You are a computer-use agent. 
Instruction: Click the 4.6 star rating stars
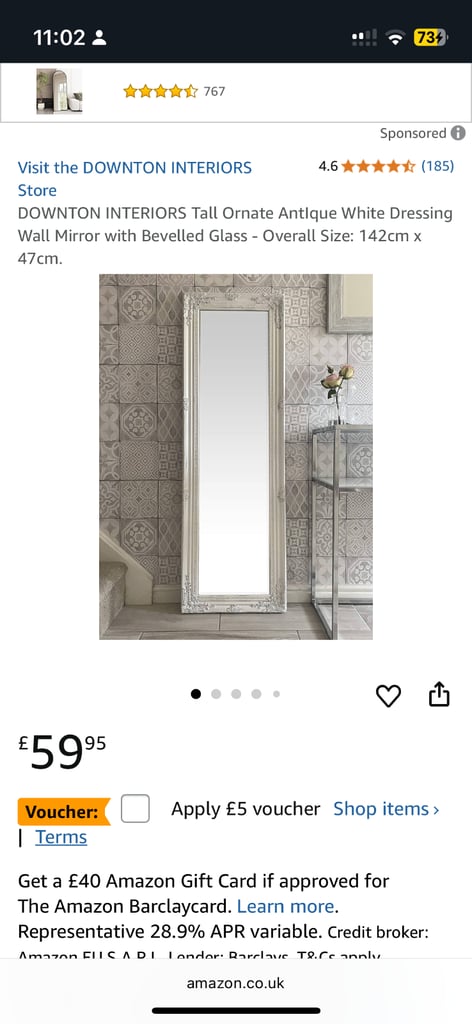378,167
